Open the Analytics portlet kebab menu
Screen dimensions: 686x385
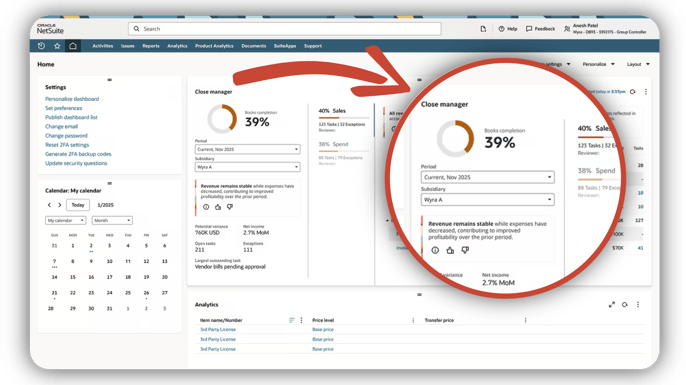(638, 304)
